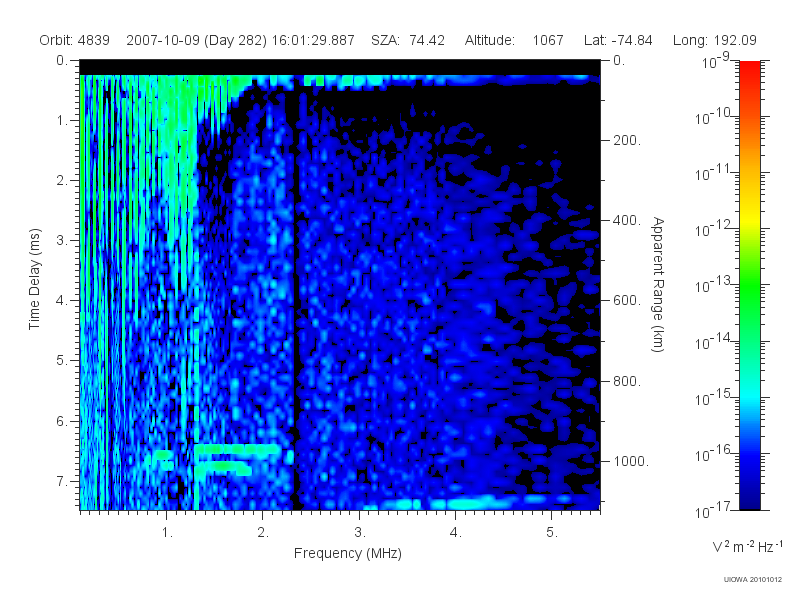Click the "Altitude: 1067" header value

pyautogui.click(x=514, y=40)
